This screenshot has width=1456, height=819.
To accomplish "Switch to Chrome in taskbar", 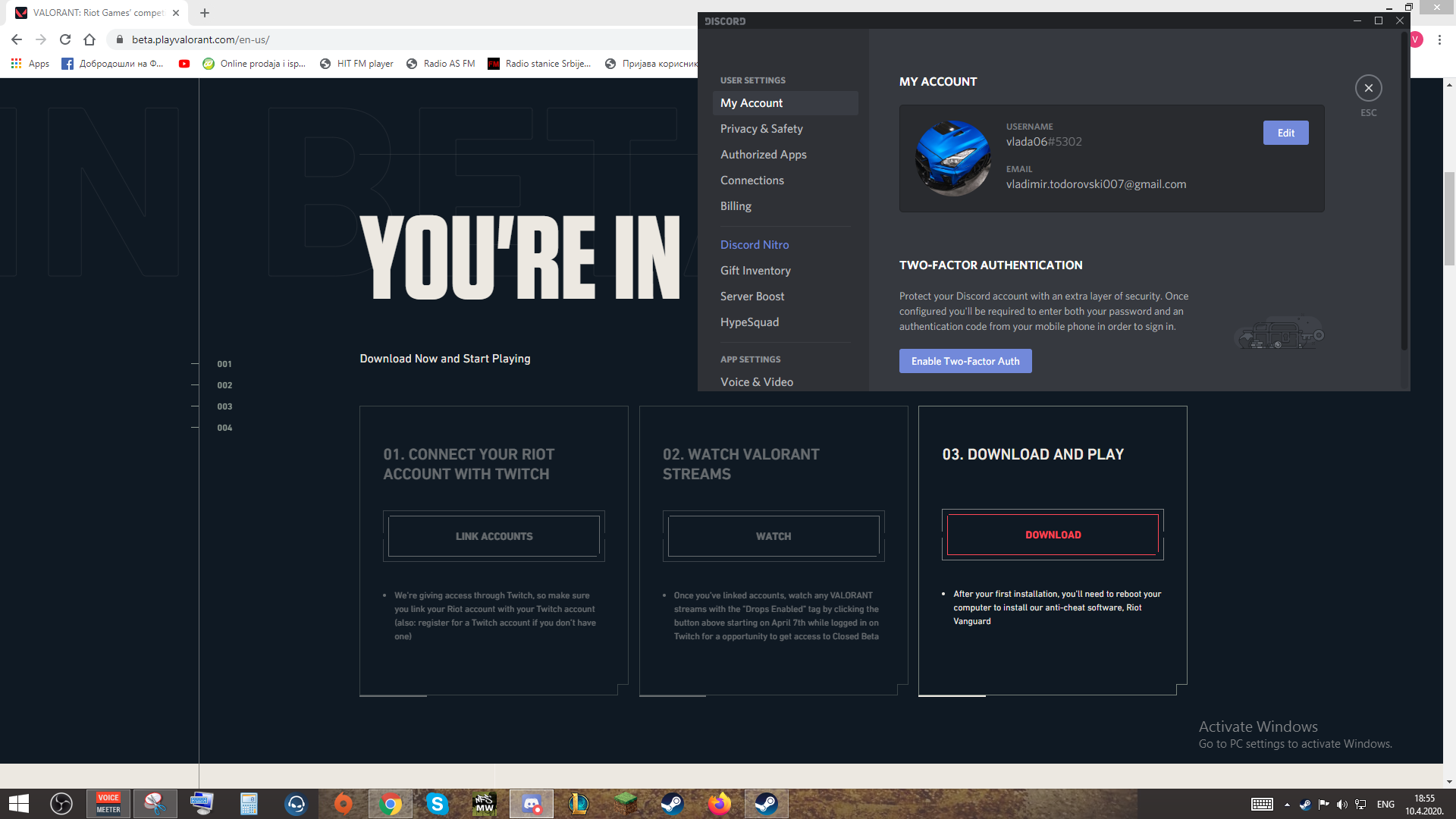I will click(391, 804).
